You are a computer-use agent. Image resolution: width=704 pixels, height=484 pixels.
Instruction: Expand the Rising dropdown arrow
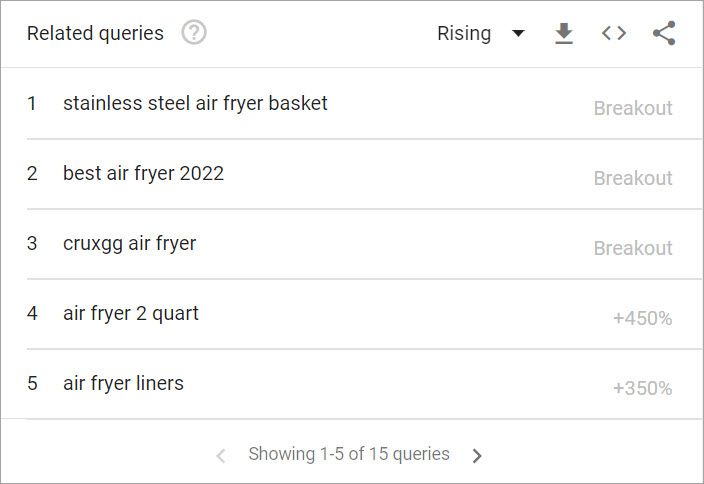[x=518, y=33]
